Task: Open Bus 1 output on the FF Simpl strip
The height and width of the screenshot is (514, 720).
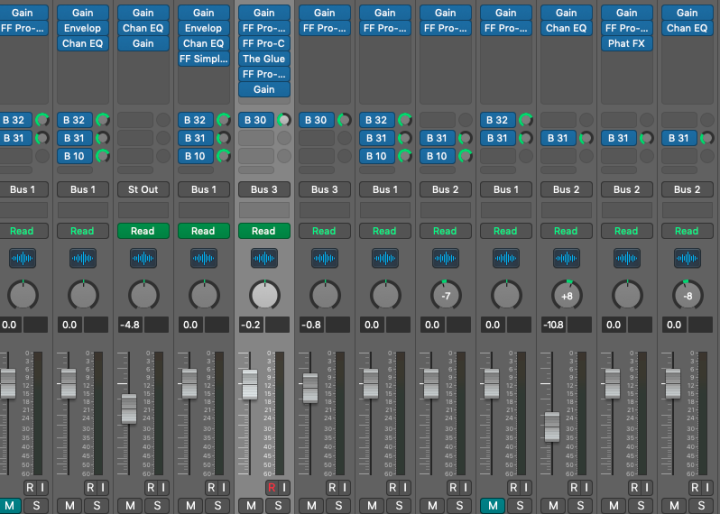Action: (x=204, y=189)
